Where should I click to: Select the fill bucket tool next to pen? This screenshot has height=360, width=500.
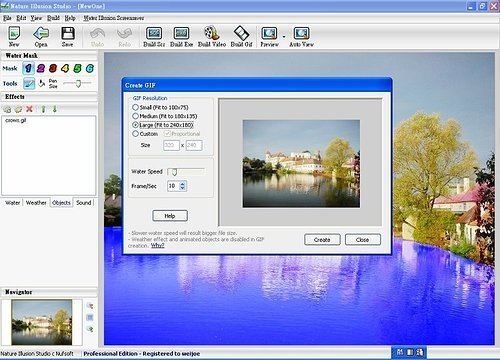point(42,83)
